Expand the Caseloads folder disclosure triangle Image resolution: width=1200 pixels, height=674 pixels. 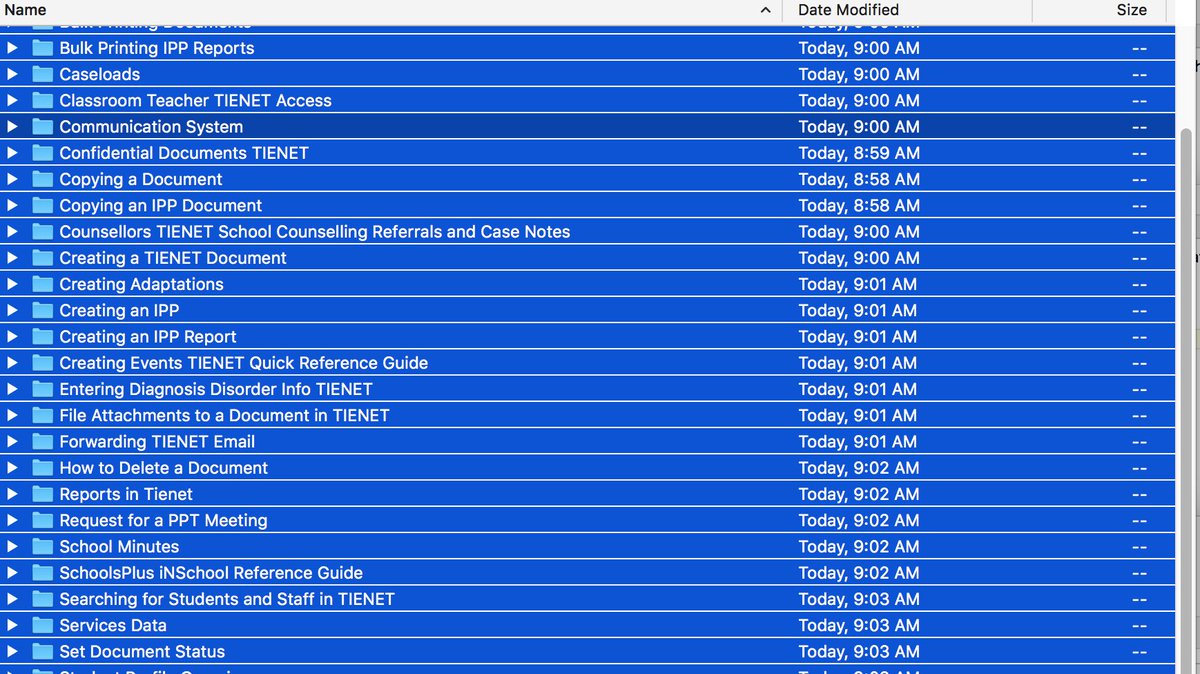pyautogui.click(x=12, y=74)
